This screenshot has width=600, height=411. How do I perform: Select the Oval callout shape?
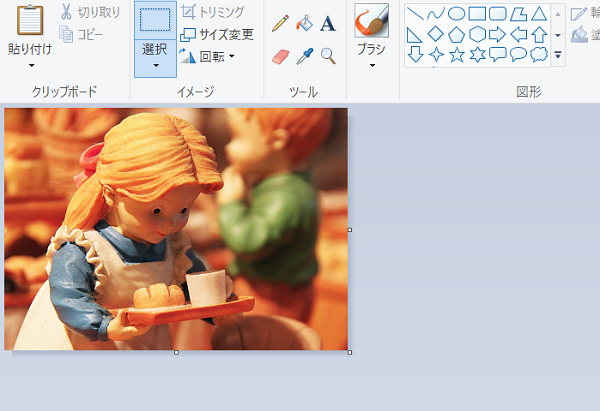click(x=518, y=54)
